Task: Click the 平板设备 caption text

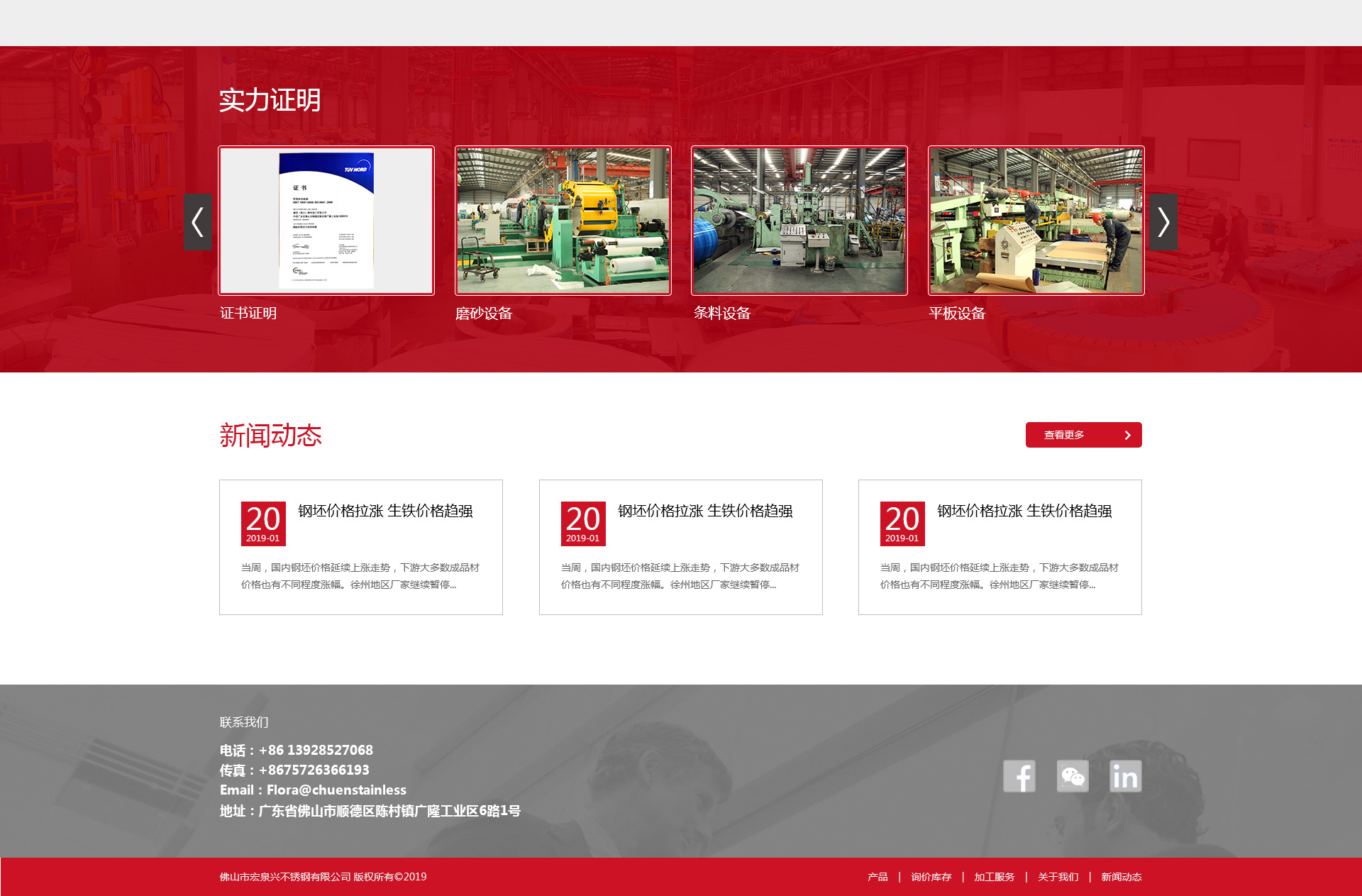Action: pyautogui.click(x=957, y=313)
